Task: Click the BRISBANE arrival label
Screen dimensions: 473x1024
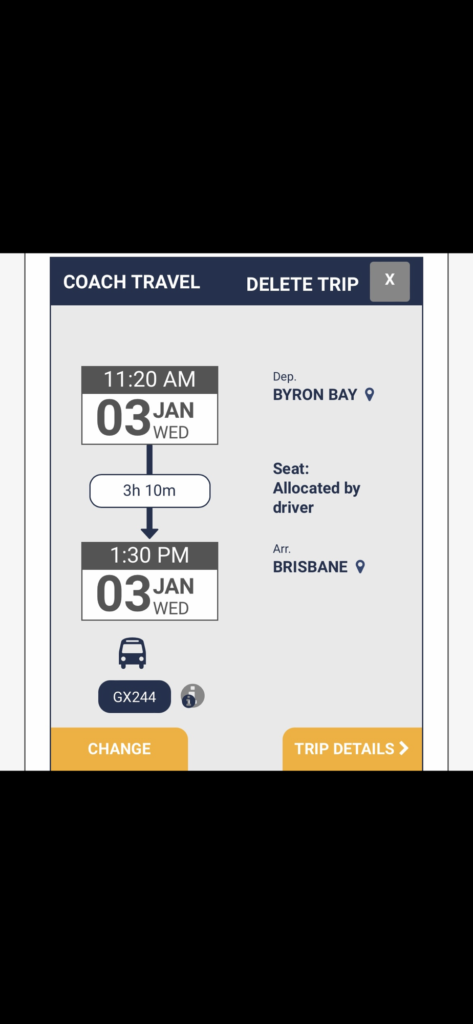Action: tap(310, 567)
